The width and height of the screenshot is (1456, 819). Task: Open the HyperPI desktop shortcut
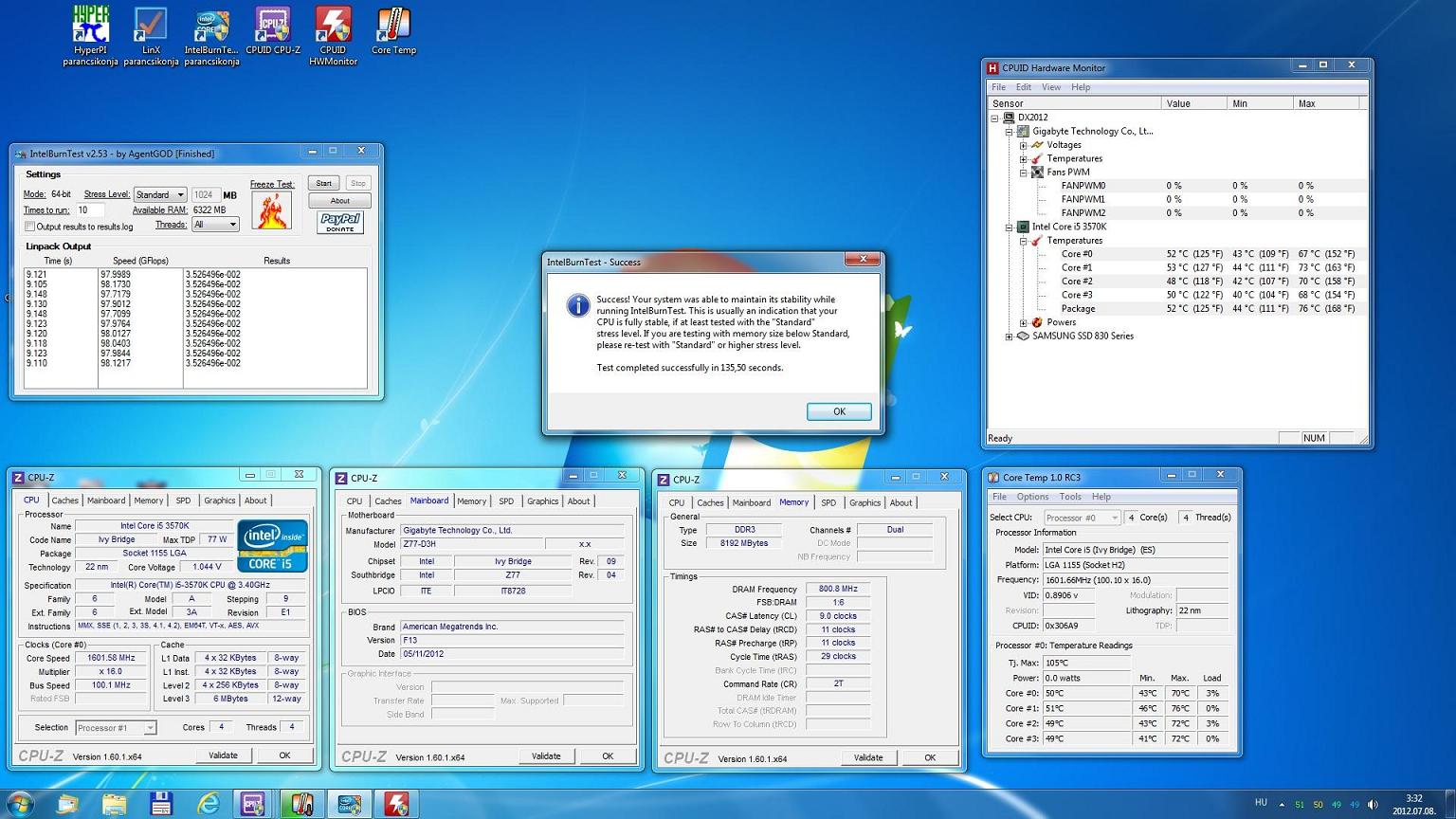click(x=90, y=35)
